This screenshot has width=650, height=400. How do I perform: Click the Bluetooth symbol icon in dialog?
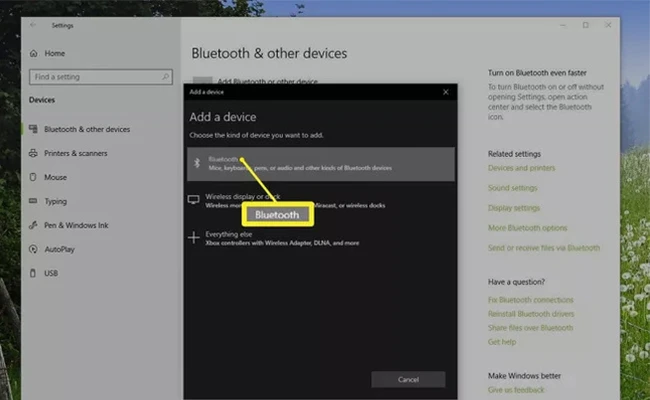(197, 163)
